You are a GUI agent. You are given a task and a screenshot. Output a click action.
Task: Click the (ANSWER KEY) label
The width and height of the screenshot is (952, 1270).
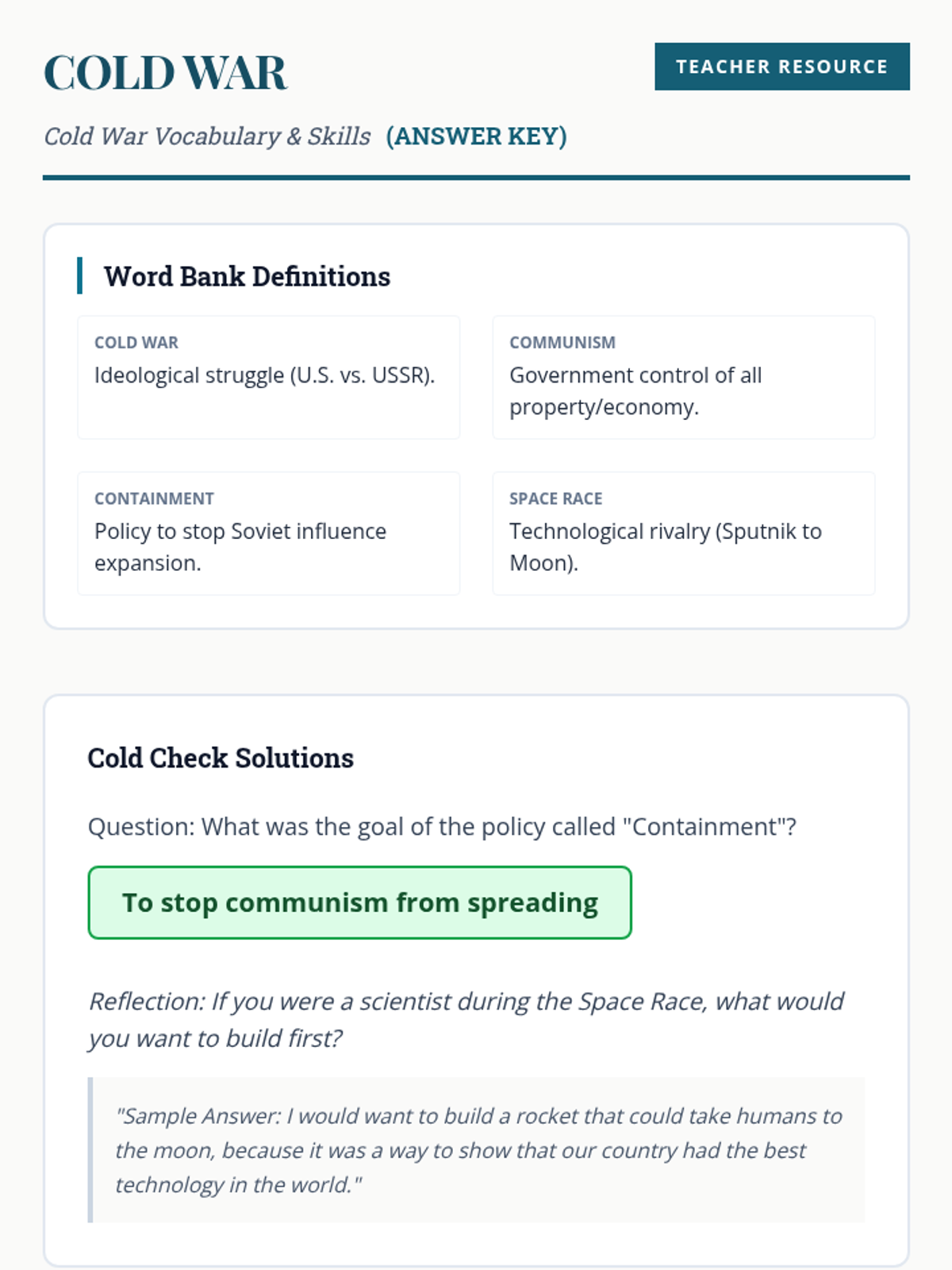tap(476, 137)
